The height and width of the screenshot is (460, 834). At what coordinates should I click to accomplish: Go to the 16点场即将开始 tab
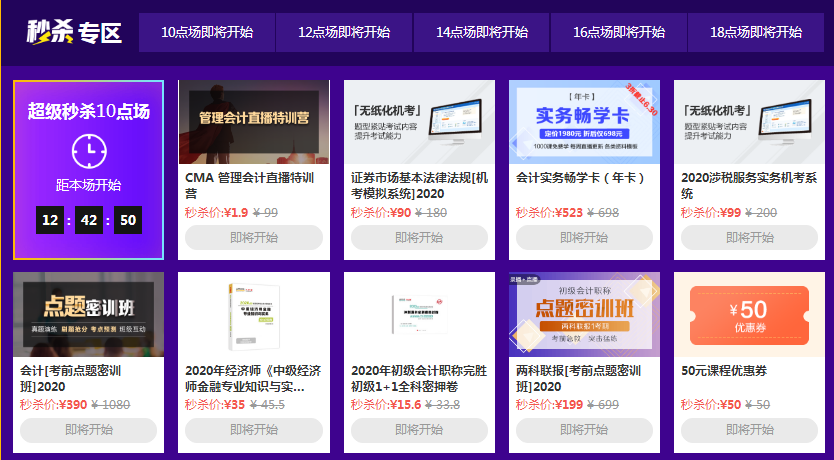pyautogui.click(x=619, y=32)
